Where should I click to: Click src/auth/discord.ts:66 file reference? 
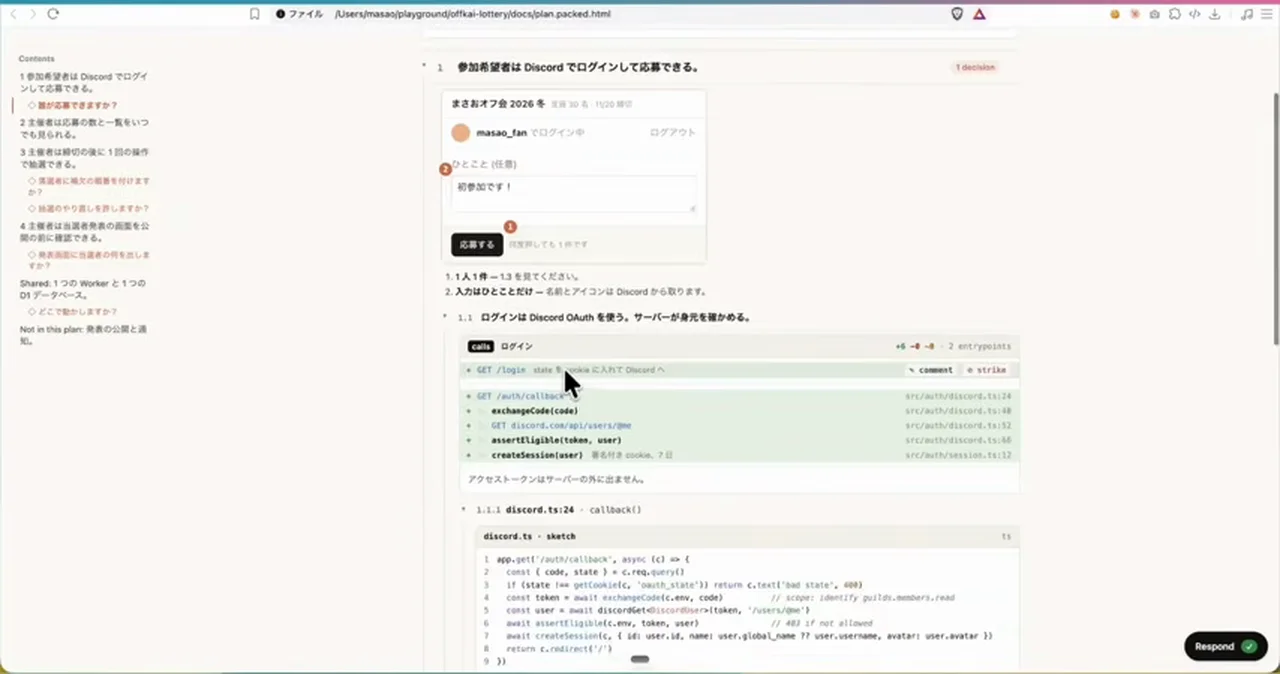(958, 440)
